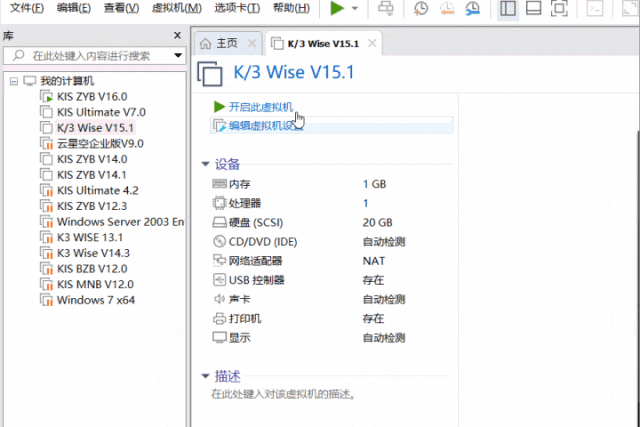Take a snapshot with the clock-plus icon
640x427 pixels.
[421, 8]
